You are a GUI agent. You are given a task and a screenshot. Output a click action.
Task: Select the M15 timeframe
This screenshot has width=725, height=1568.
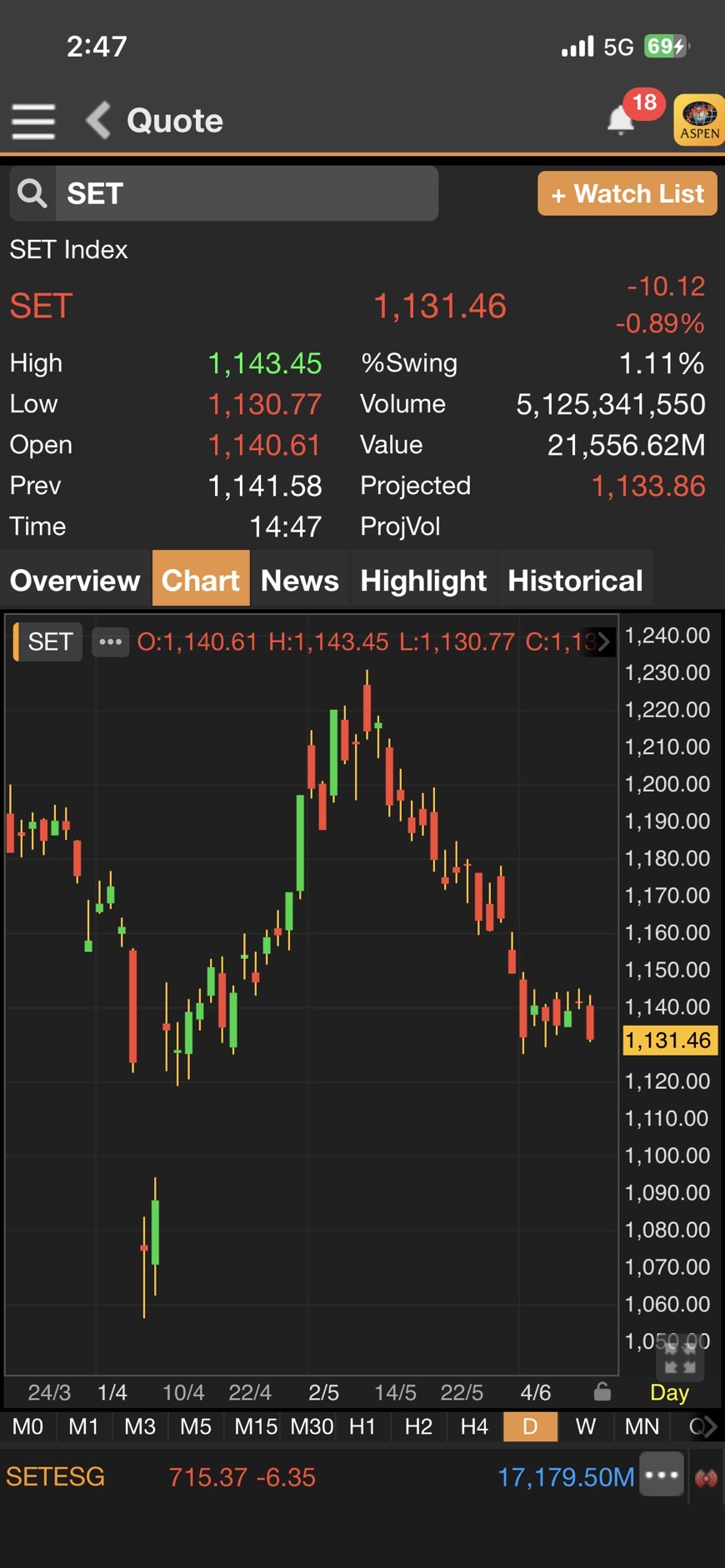point(255,1426)
